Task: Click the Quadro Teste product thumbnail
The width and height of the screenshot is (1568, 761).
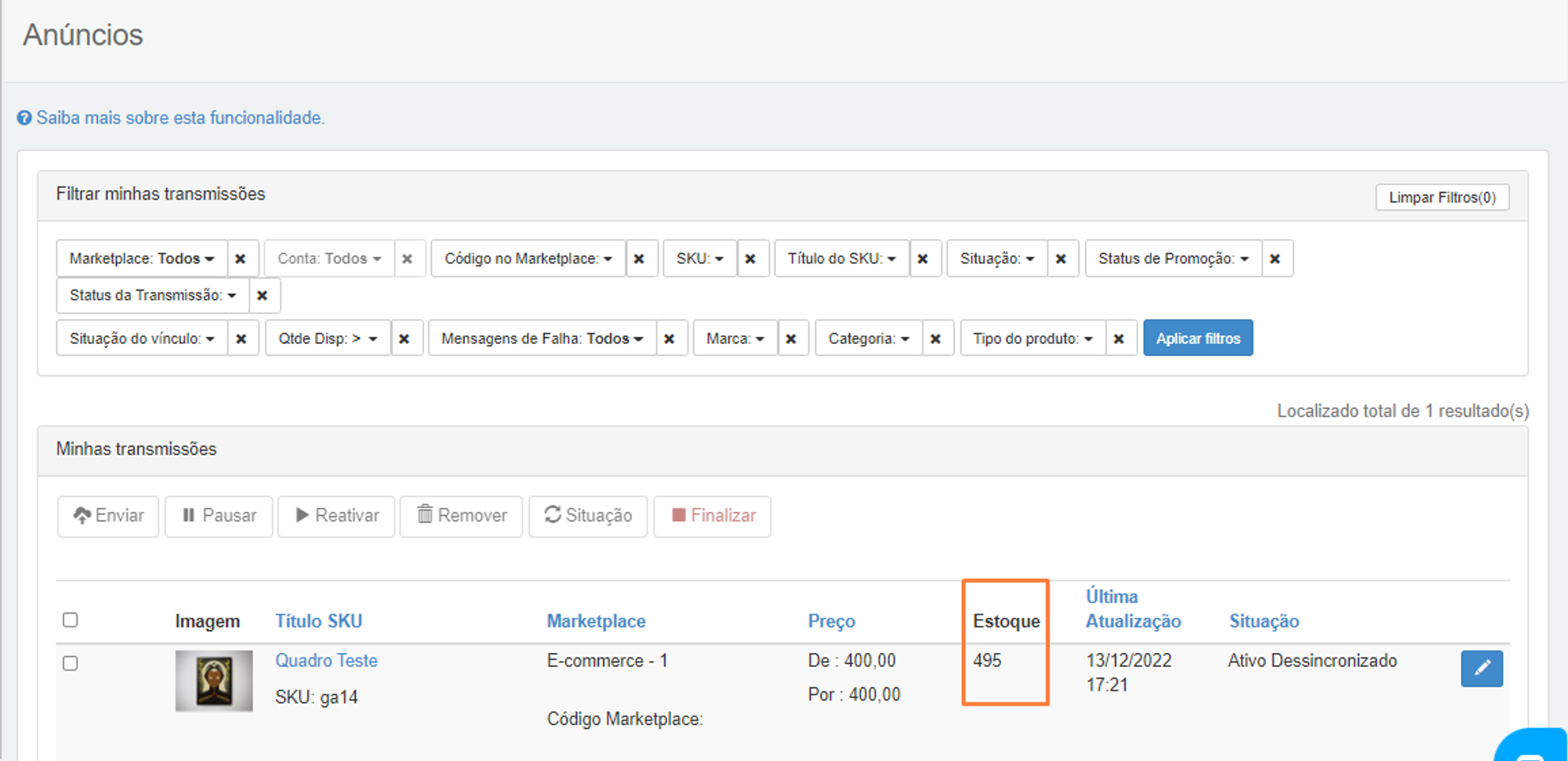Action: 214,680
